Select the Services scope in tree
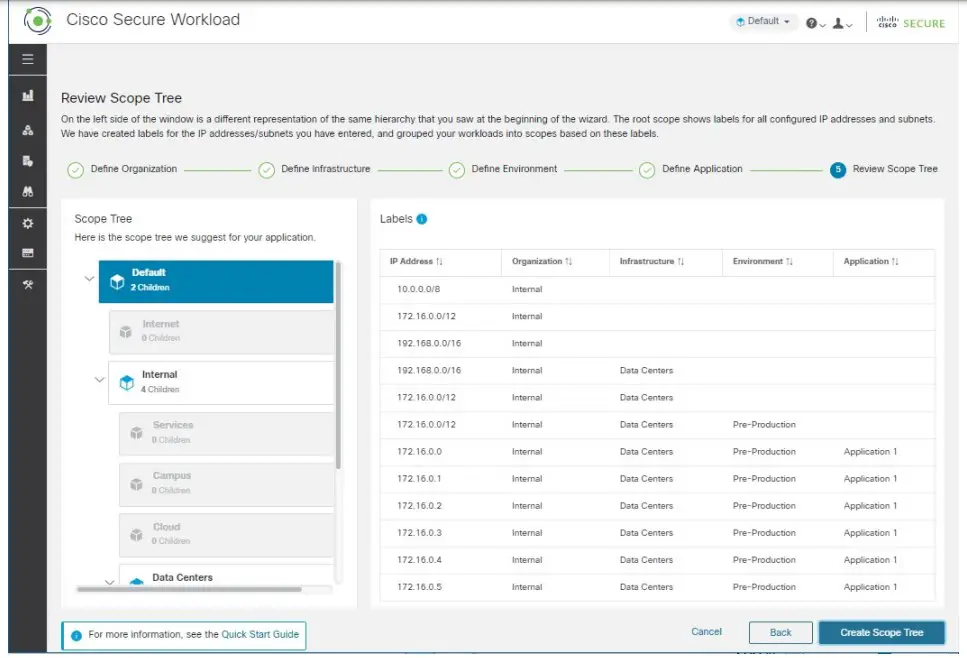The image size is (967, 658). (226, 433)
